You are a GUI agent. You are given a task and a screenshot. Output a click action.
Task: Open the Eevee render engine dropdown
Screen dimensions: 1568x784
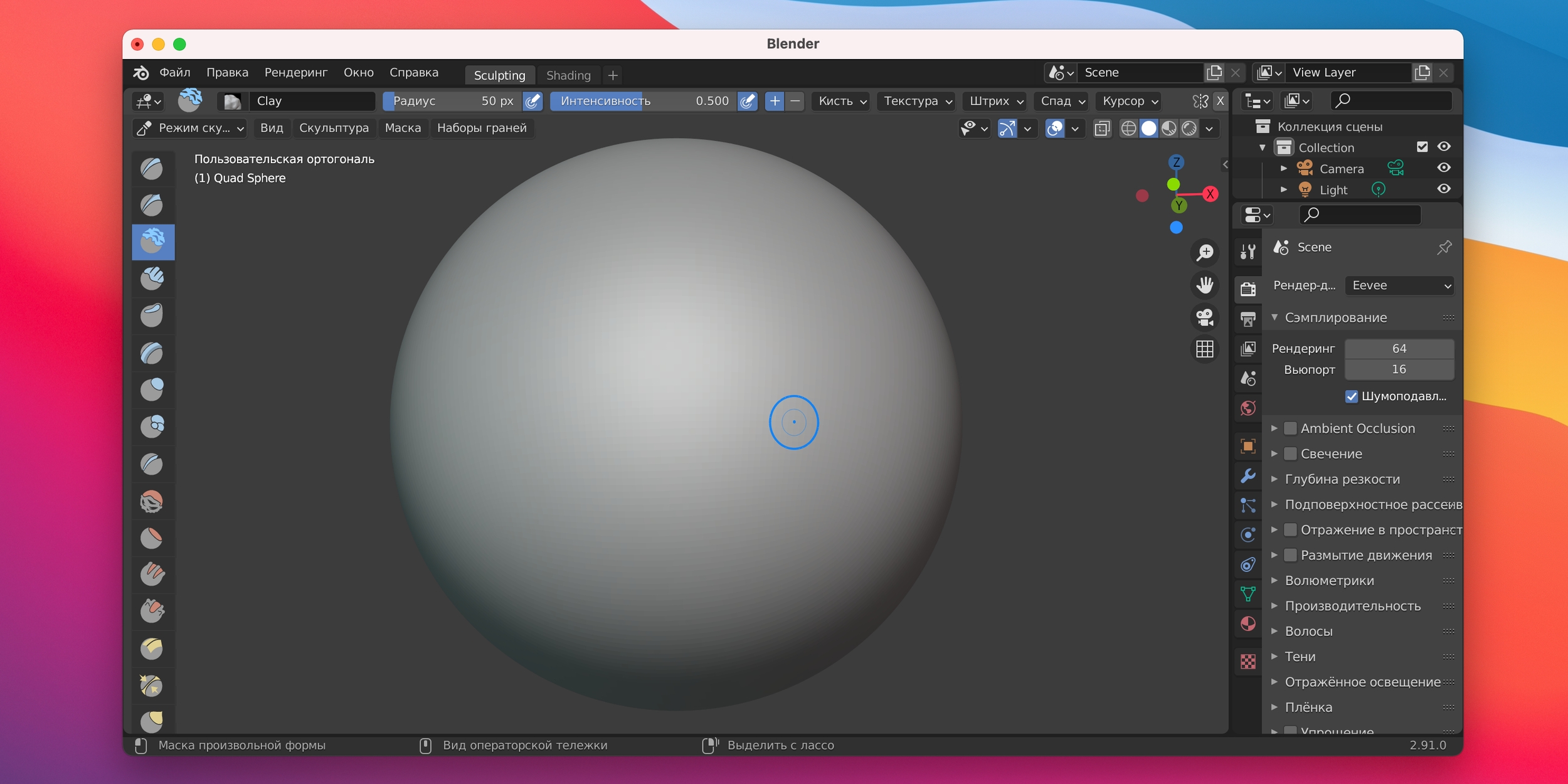(x=1399, y=286)
